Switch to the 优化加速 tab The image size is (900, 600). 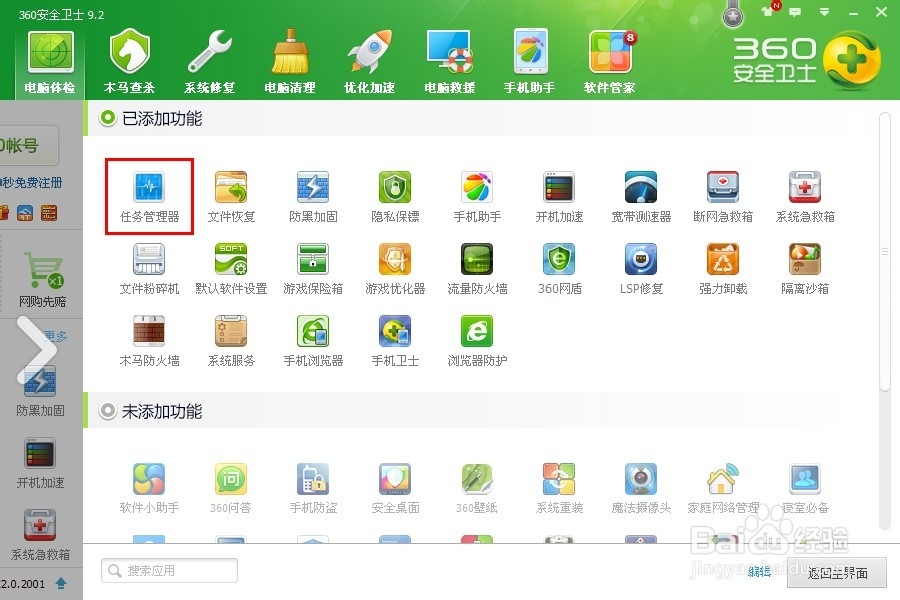click(x=370, y=63)
